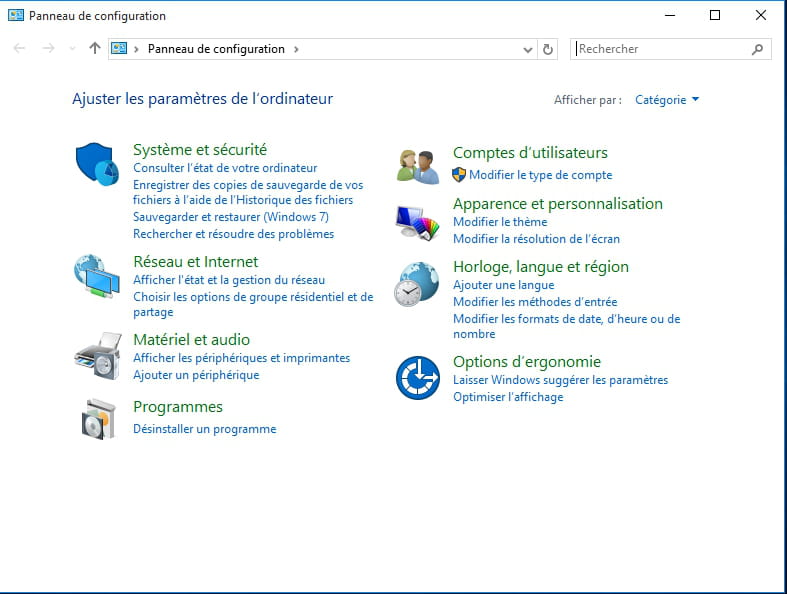Click the Système et sécurité shield icon

(97, 163)
